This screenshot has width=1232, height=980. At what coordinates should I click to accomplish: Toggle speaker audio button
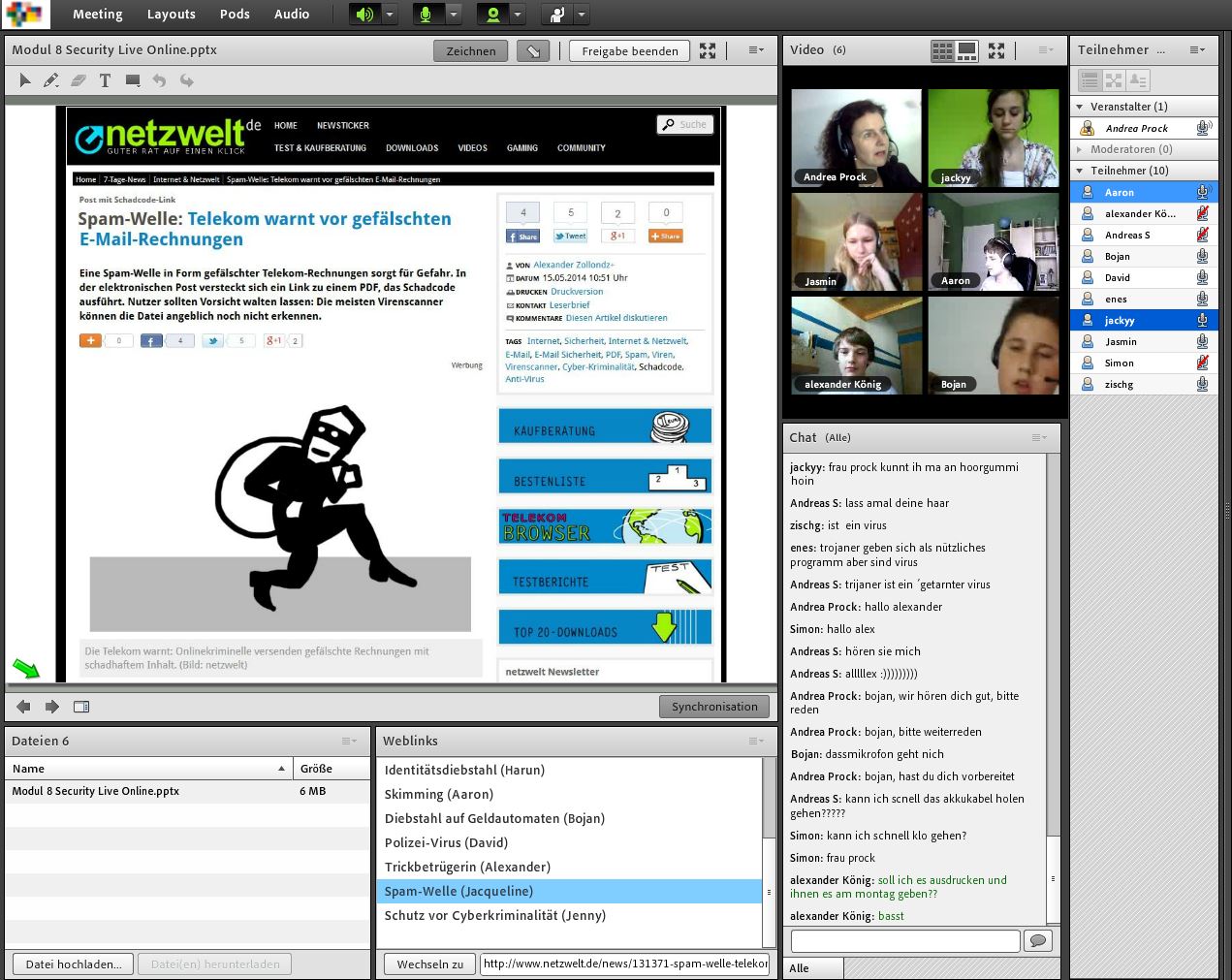365,15
